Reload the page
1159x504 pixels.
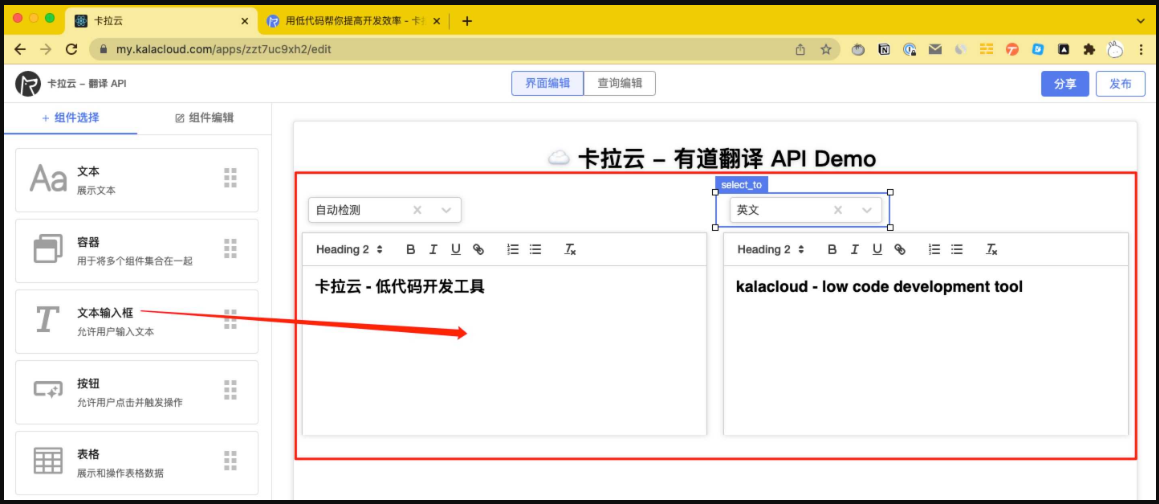[71, 50]
